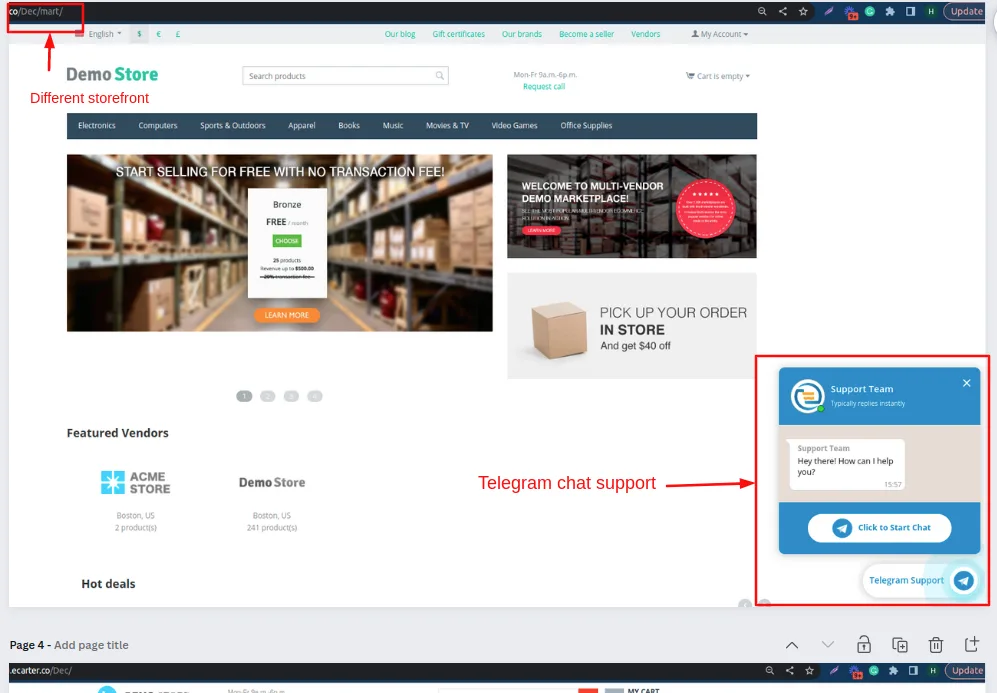Move page up with the up chevron
The image size is (997, 693).
coord(792,645)
